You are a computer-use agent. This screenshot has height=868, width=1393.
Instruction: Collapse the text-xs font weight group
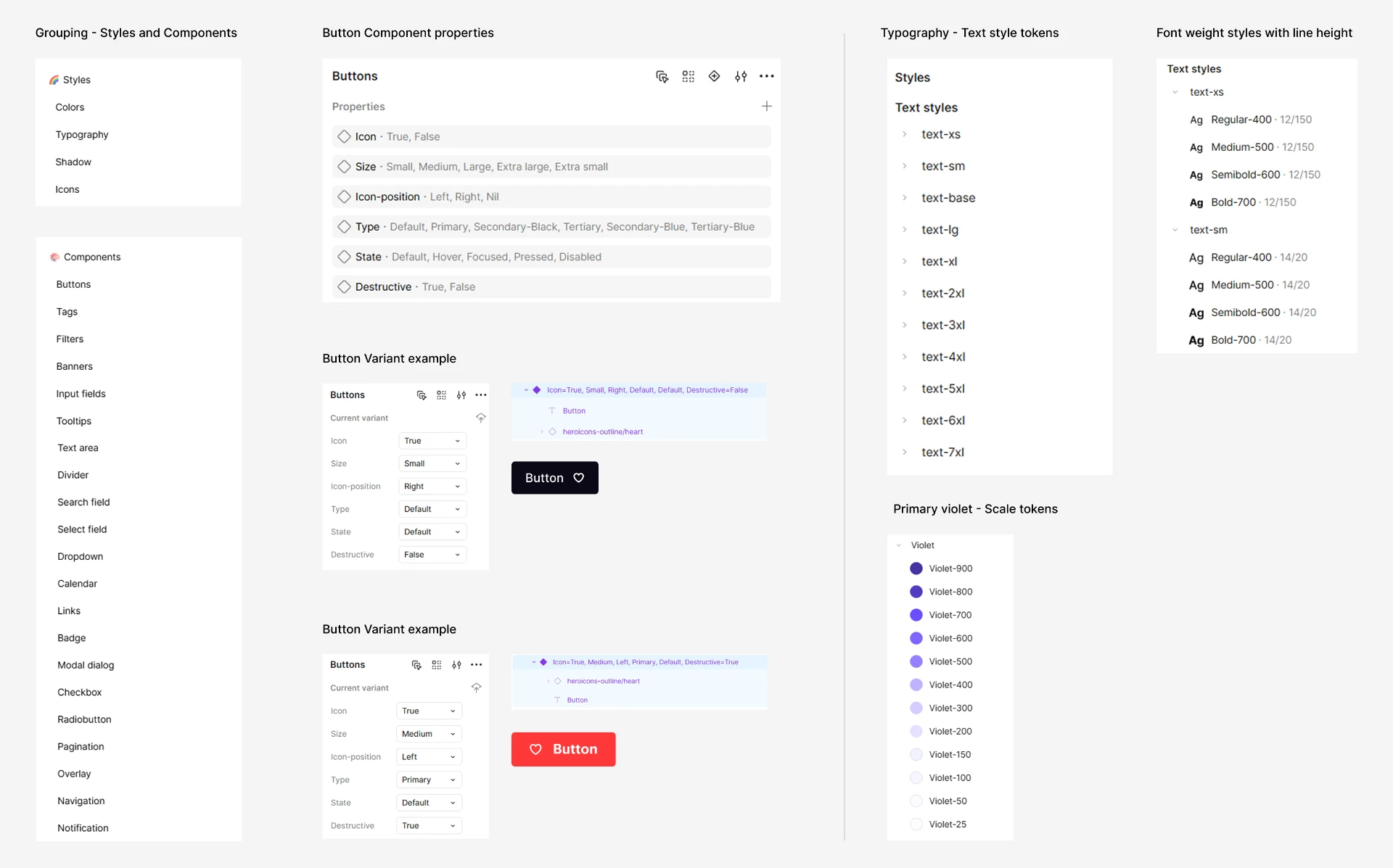(1175, 92)
